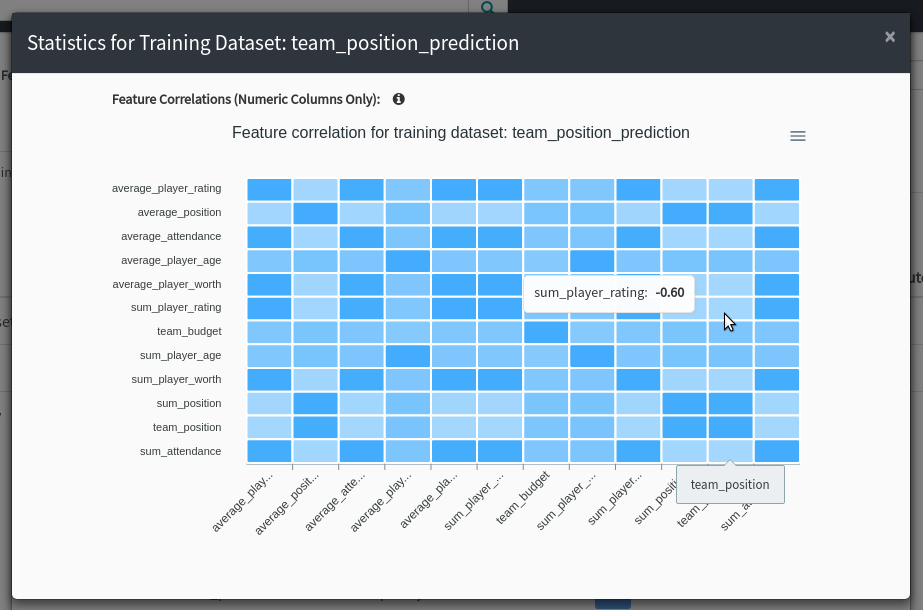Click the team_position axis tooltip label
The height and width of the screenshot is (610, 923).
[x=730, y=485]
